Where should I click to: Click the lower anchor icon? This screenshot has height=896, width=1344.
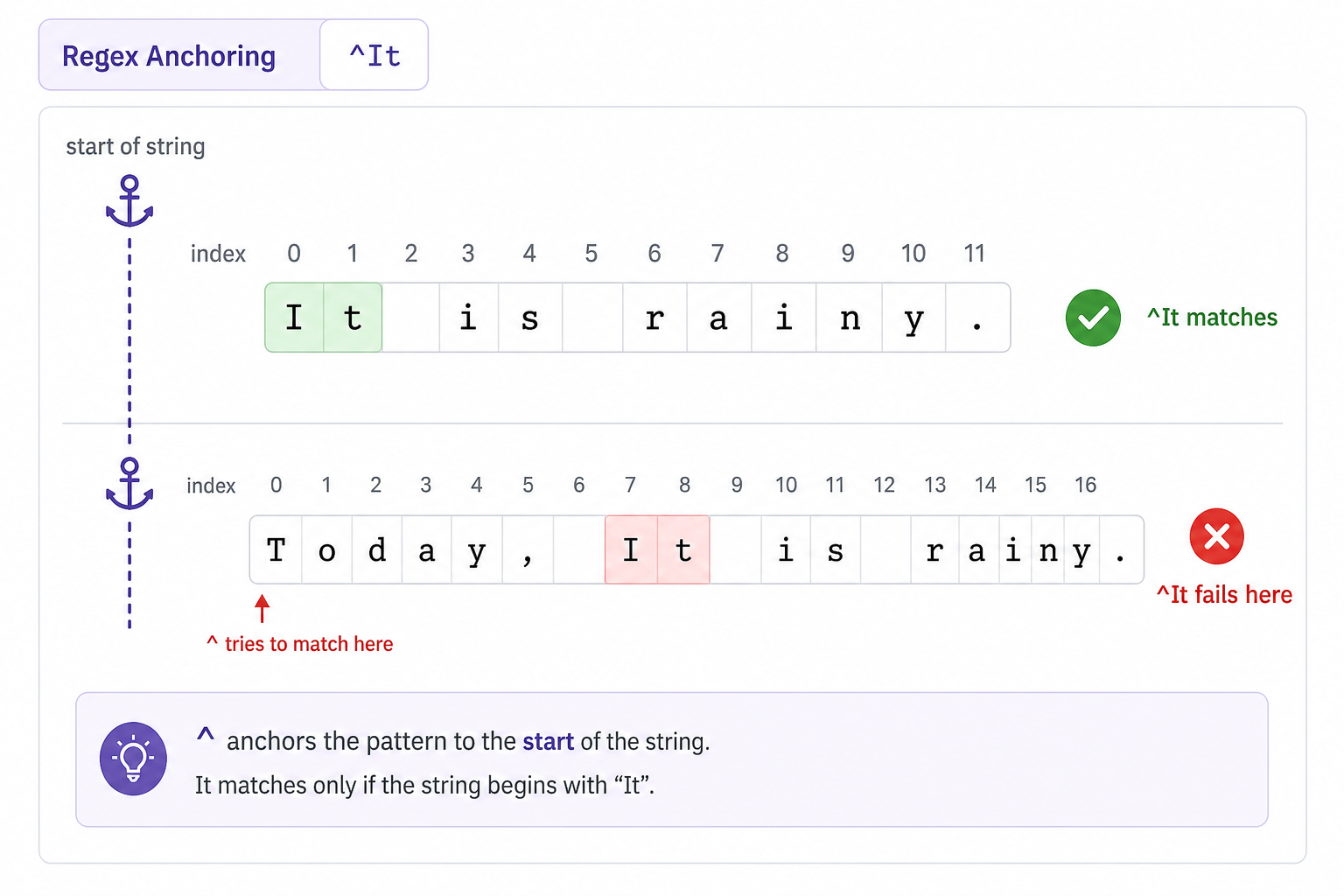point(129,484)
